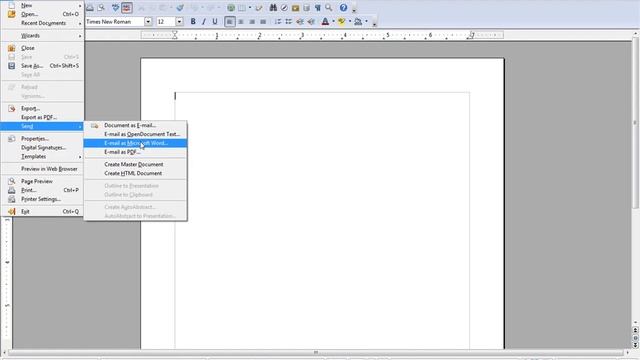640x360 pixels.
Task: Choose Preview in Web Browser
Action: click(42, 169)
